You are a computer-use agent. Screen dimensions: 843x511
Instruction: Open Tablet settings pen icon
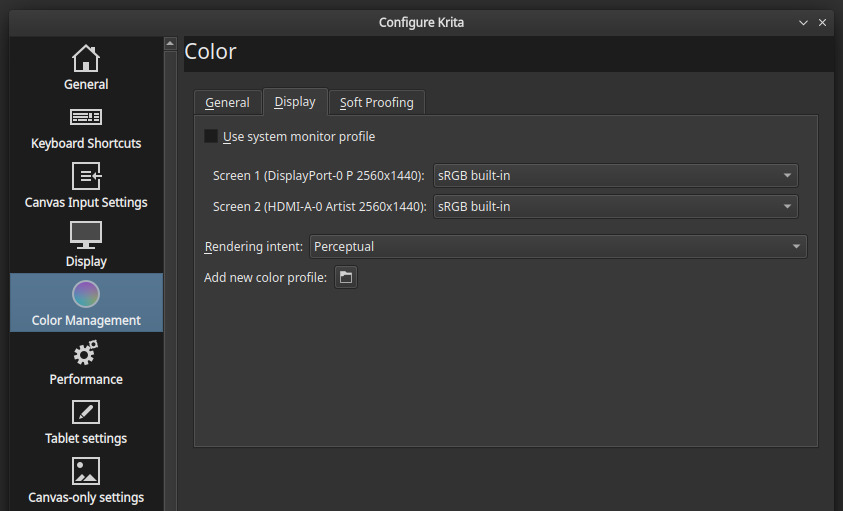click(86, 413)
